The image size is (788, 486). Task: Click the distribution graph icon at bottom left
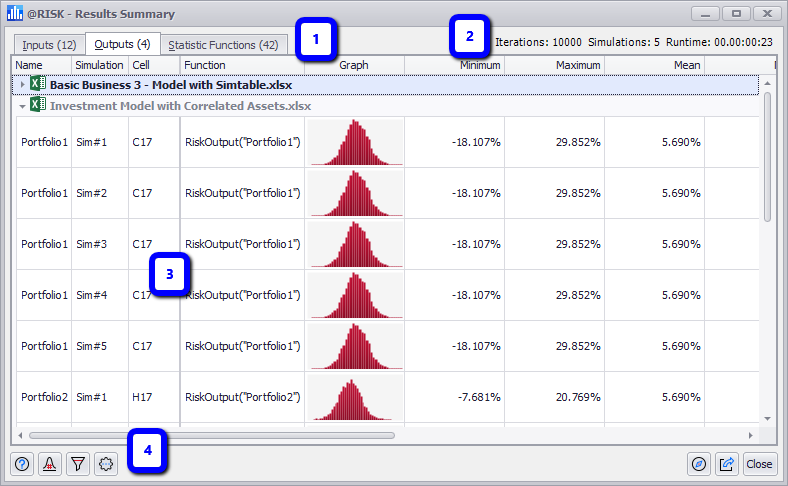(x=50, y=464)
